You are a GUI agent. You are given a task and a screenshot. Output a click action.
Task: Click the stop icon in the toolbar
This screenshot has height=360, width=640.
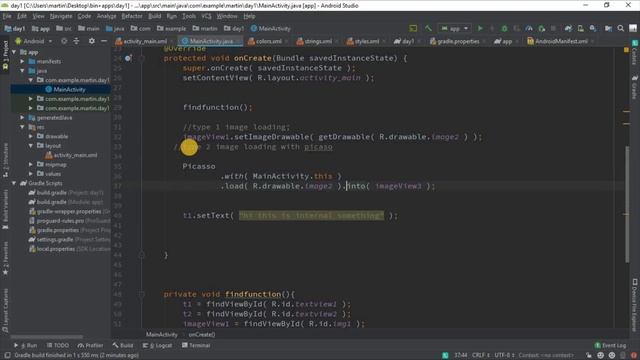(x=553, y=28)
